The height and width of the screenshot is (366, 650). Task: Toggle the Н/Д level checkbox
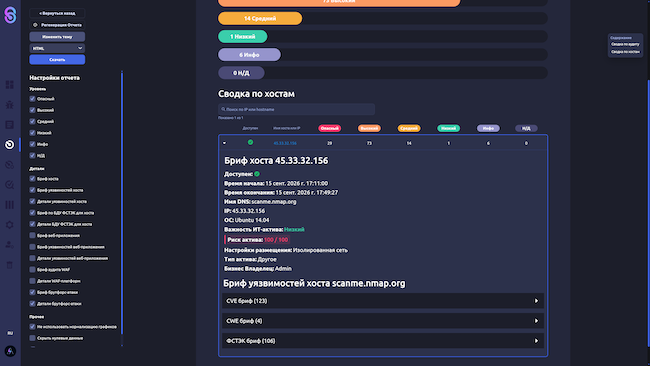(x=32, y=155)
